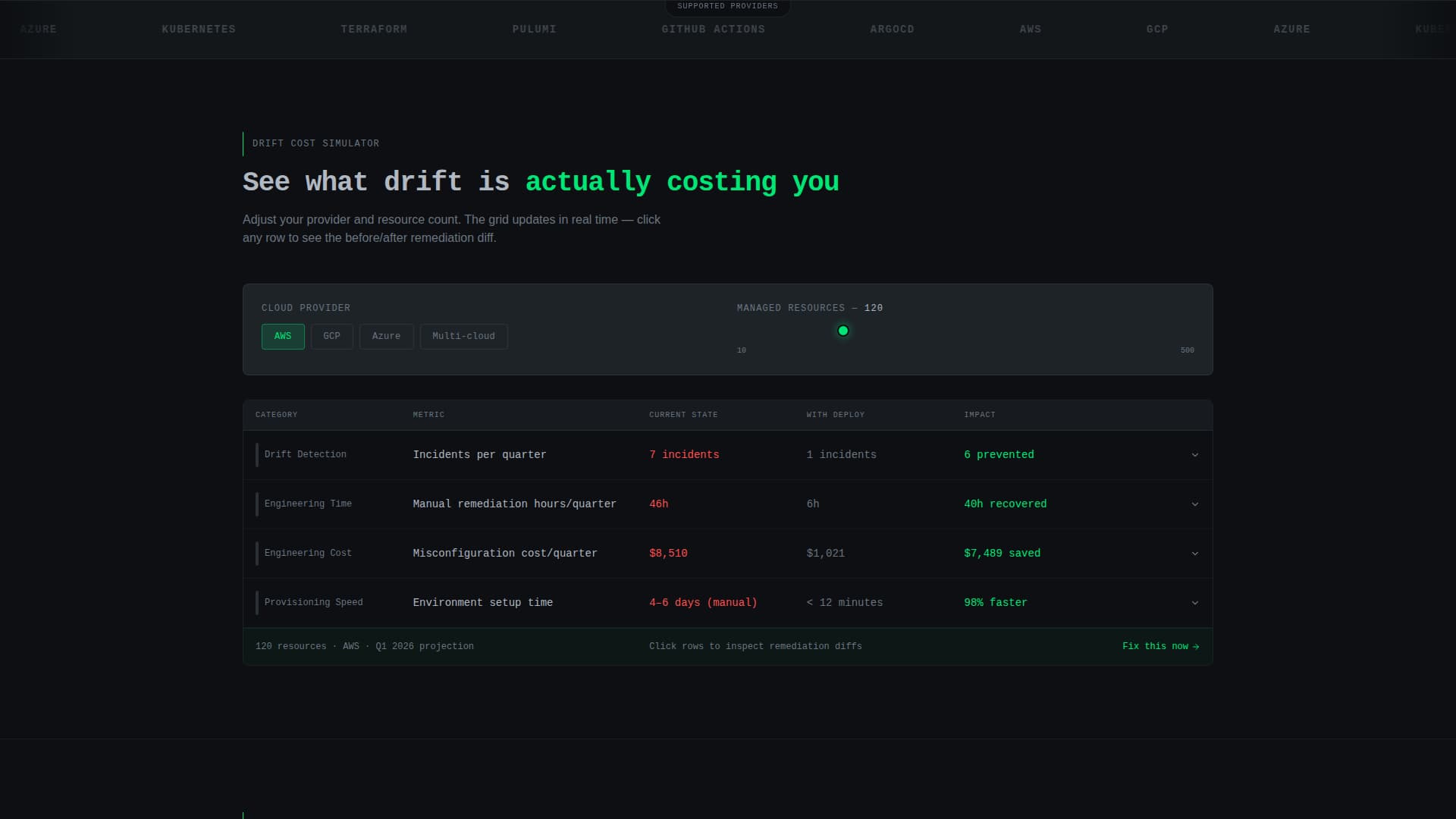Click the 'Supported Providers' badge

point(727,7)
